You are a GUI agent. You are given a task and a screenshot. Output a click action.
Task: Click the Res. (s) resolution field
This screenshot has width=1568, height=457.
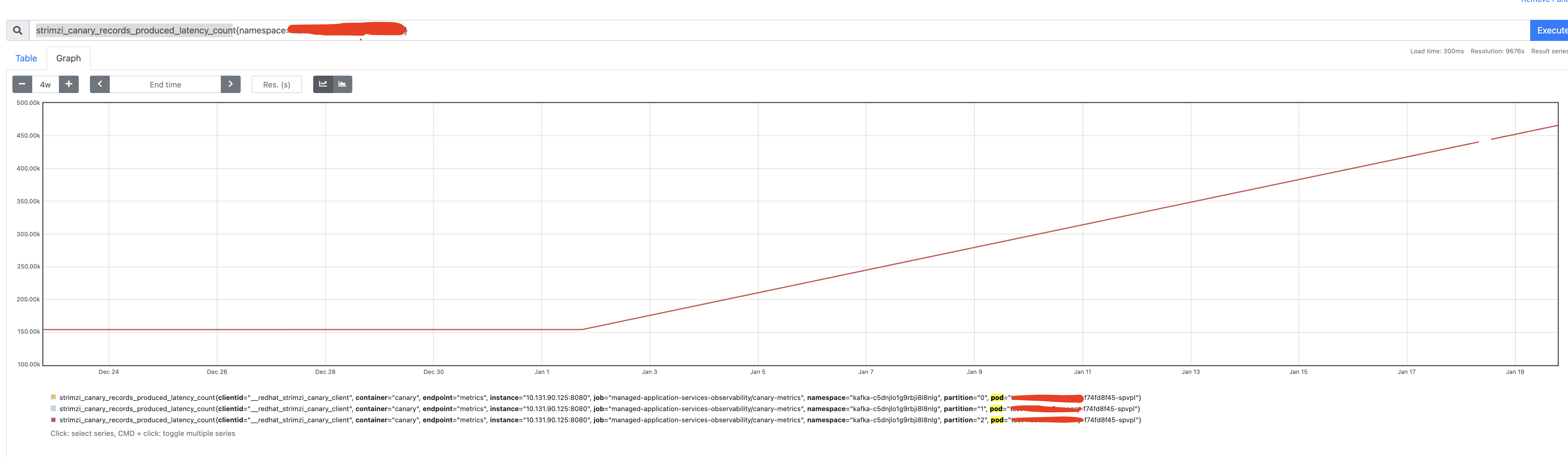(277, 84)
